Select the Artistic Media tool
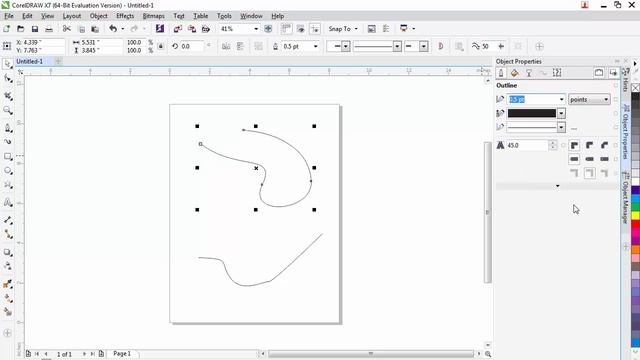Screen dimensions: 640x360 (7, 142)
